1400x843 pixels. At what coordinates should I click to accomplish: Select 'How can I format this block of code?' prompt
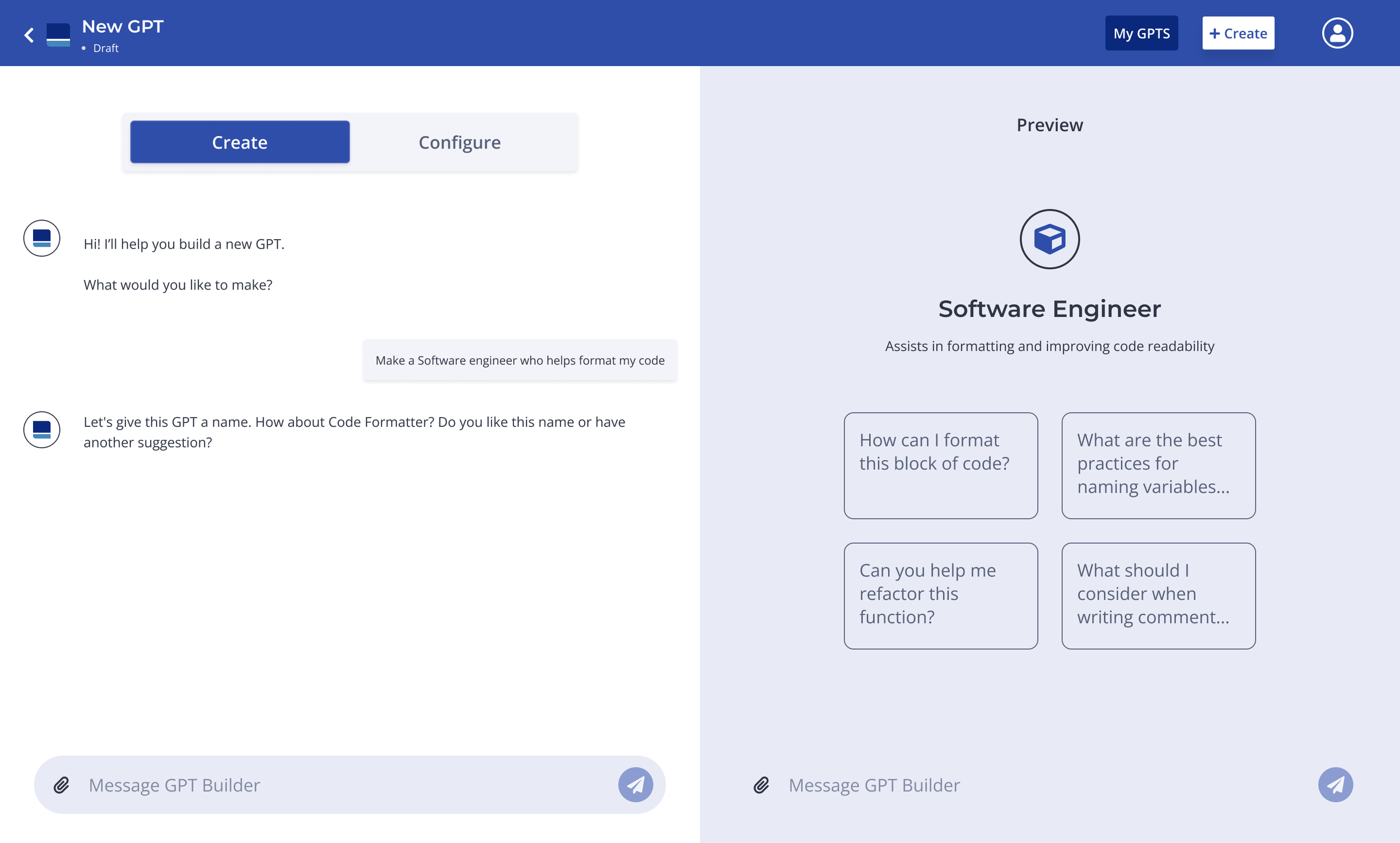941,465
